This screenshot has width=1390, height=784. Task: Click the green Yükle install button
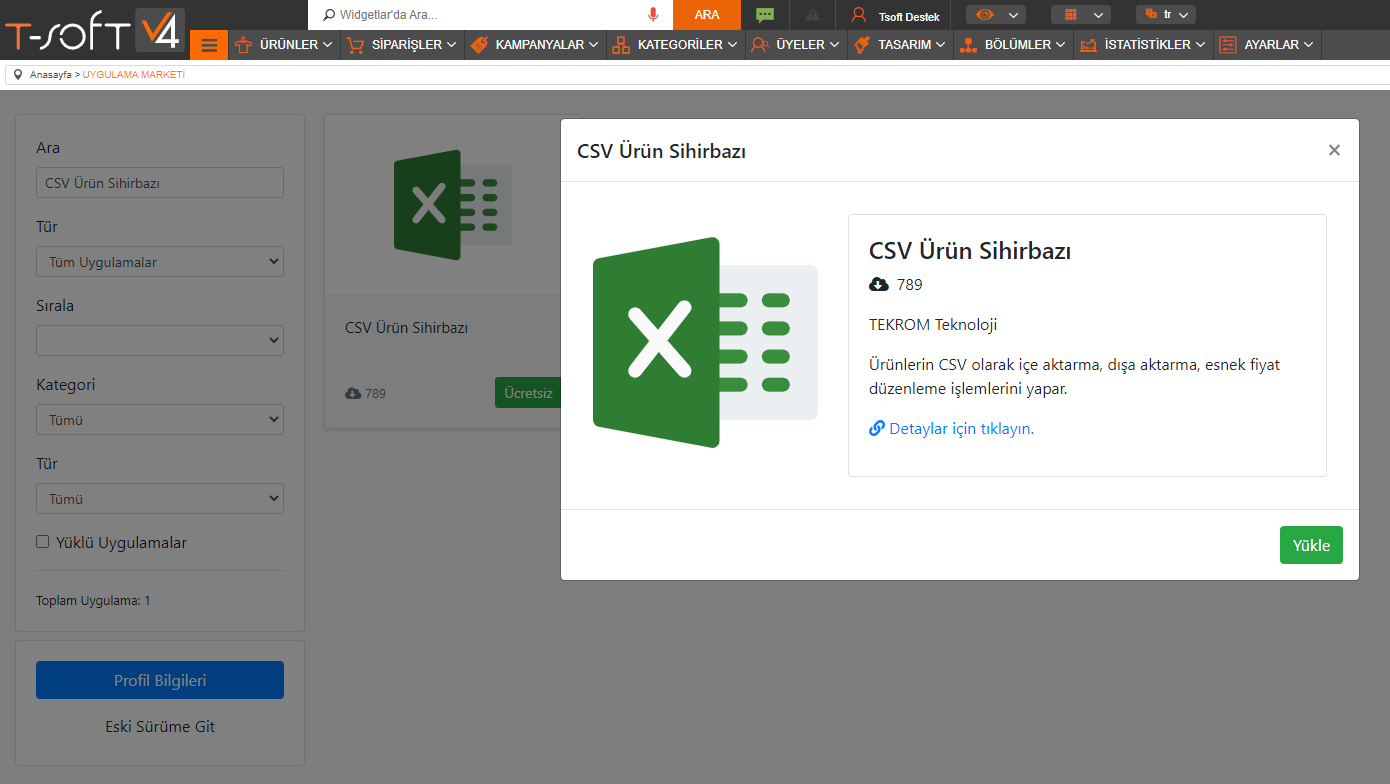[1311, 545]
